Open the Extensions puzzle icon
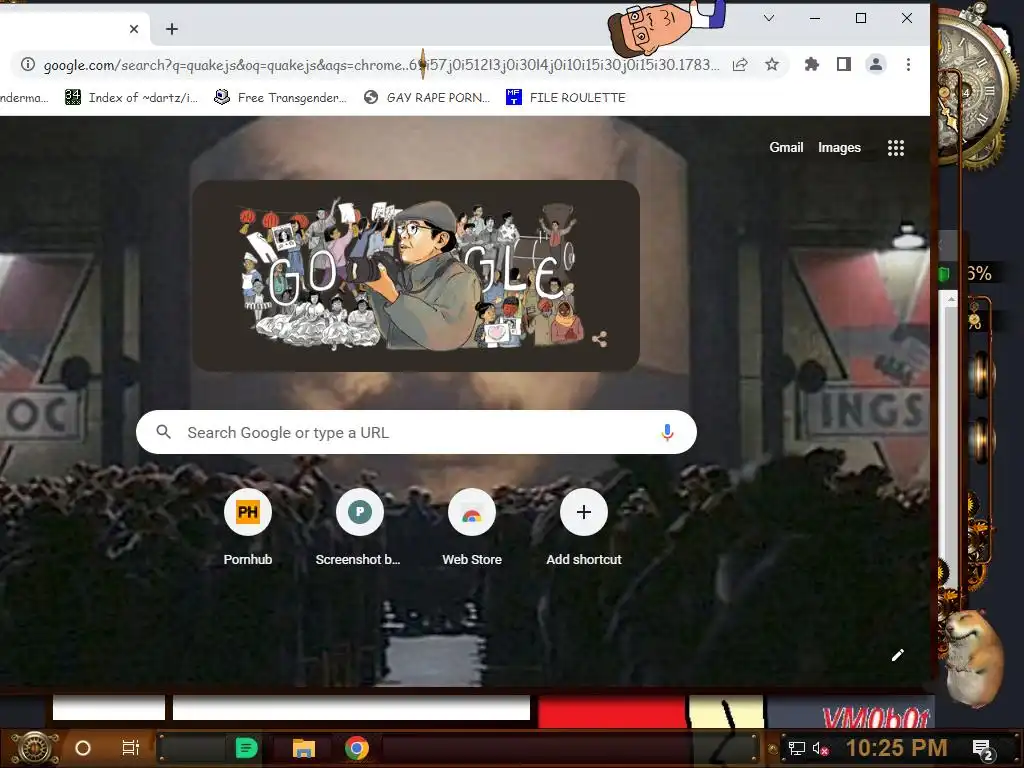This screenshot has width=1024, height=768. click(811, 65)
